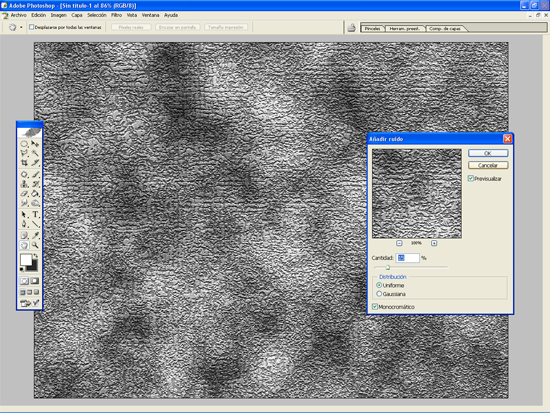Select the Magic Wand tool
This screenshot has height=413, width=550.
click(x=35, y=153)
